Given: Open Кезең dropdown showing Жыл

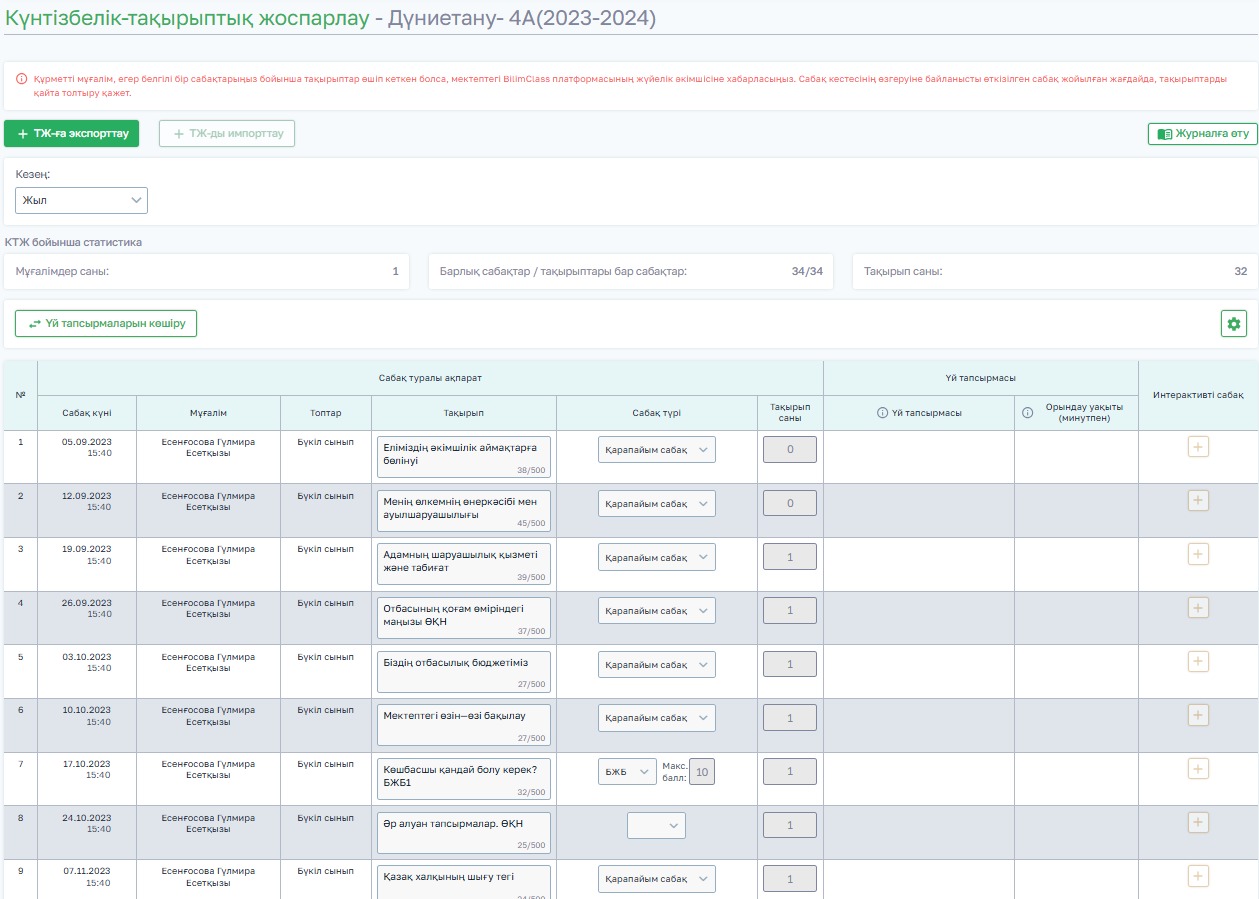Looking at the screenshot, I should (81, 200).
